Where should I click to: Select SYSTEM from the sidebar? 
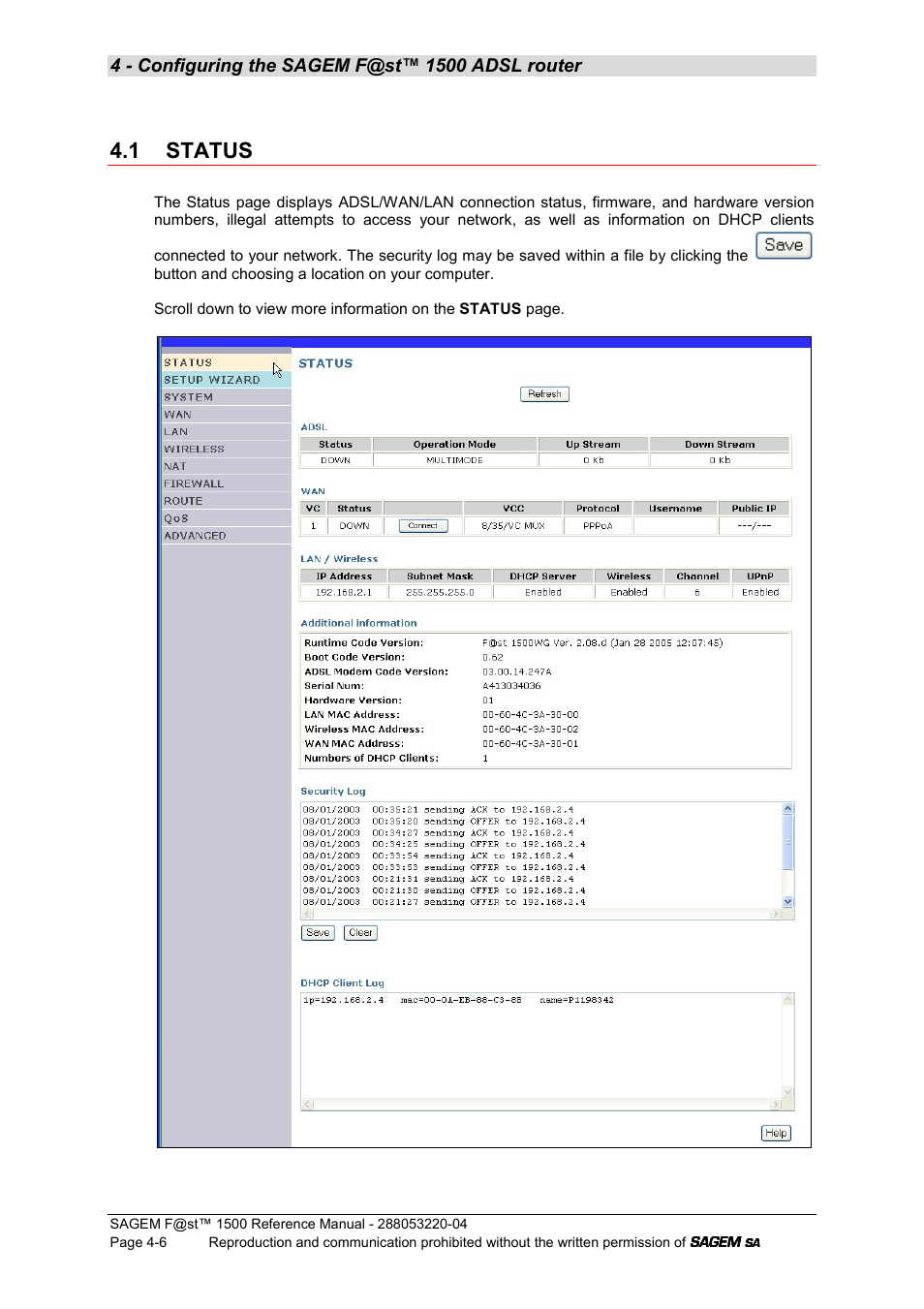point(226,397)
